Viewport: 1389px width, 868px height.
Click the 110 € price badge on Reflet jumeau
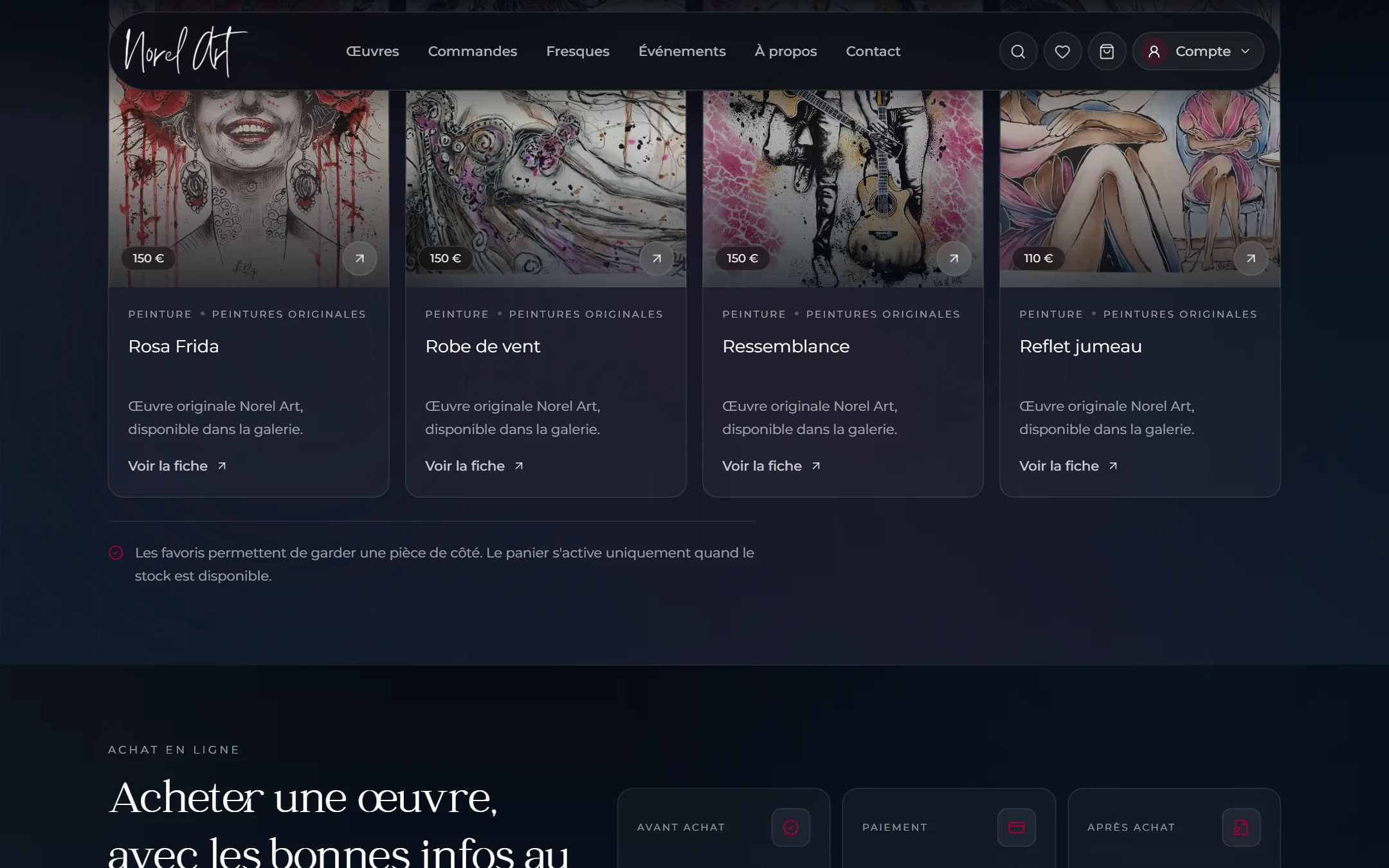(x=1039, y=258)
